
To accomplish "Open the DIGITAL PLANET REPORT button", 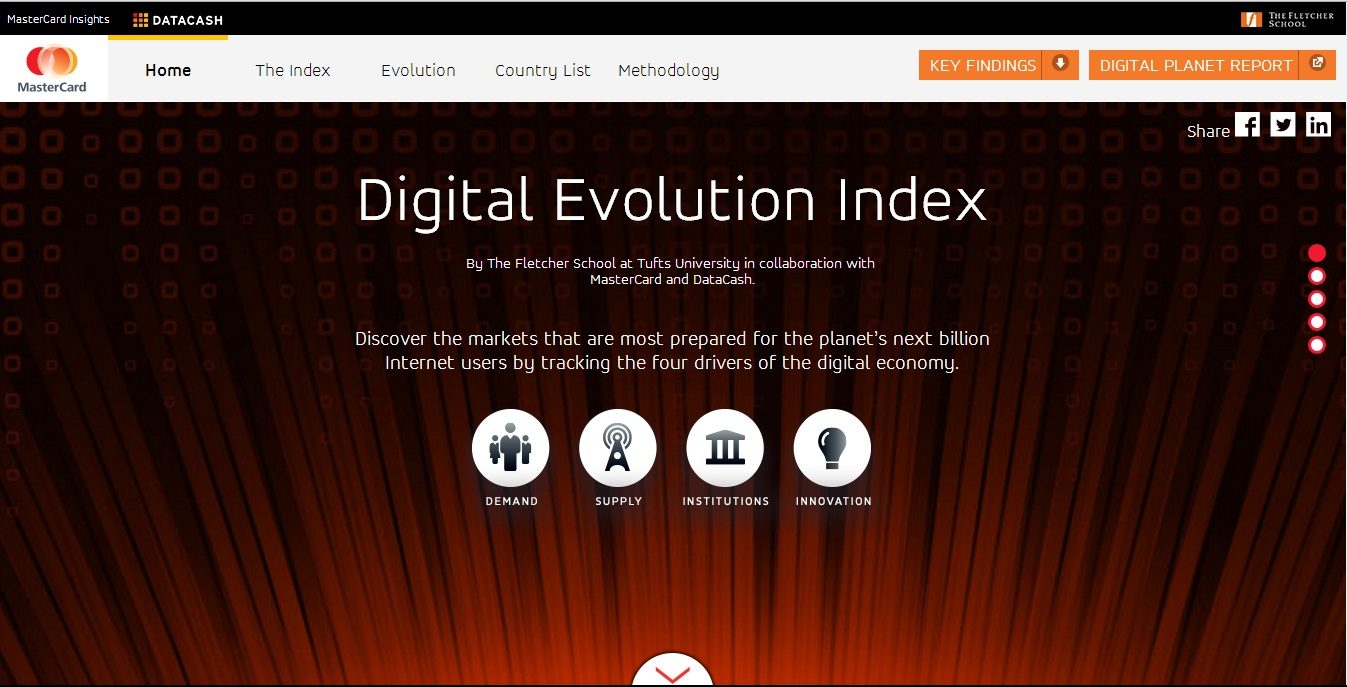I will point(1212,65).
